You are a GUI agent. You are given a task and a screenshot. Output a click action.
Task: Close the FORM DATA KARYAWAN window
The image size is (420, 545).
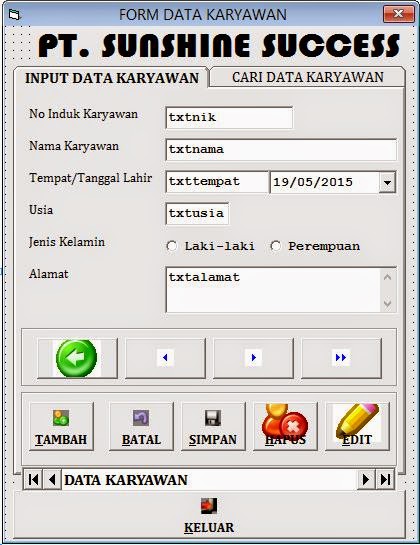(x=398, y=14)
